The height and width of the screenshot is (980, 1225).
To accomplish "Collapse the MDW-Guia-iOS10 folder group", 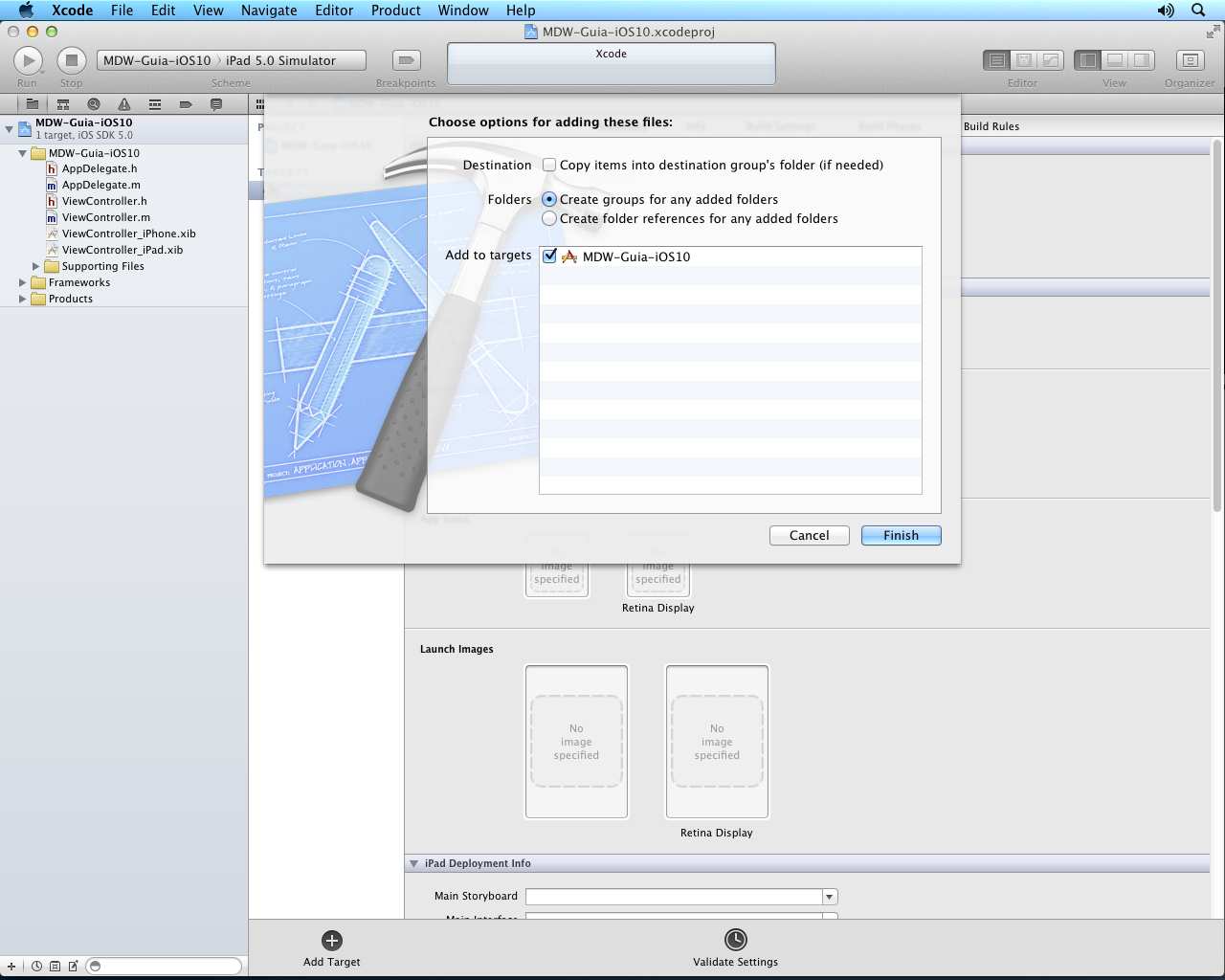I will (22, 153).
